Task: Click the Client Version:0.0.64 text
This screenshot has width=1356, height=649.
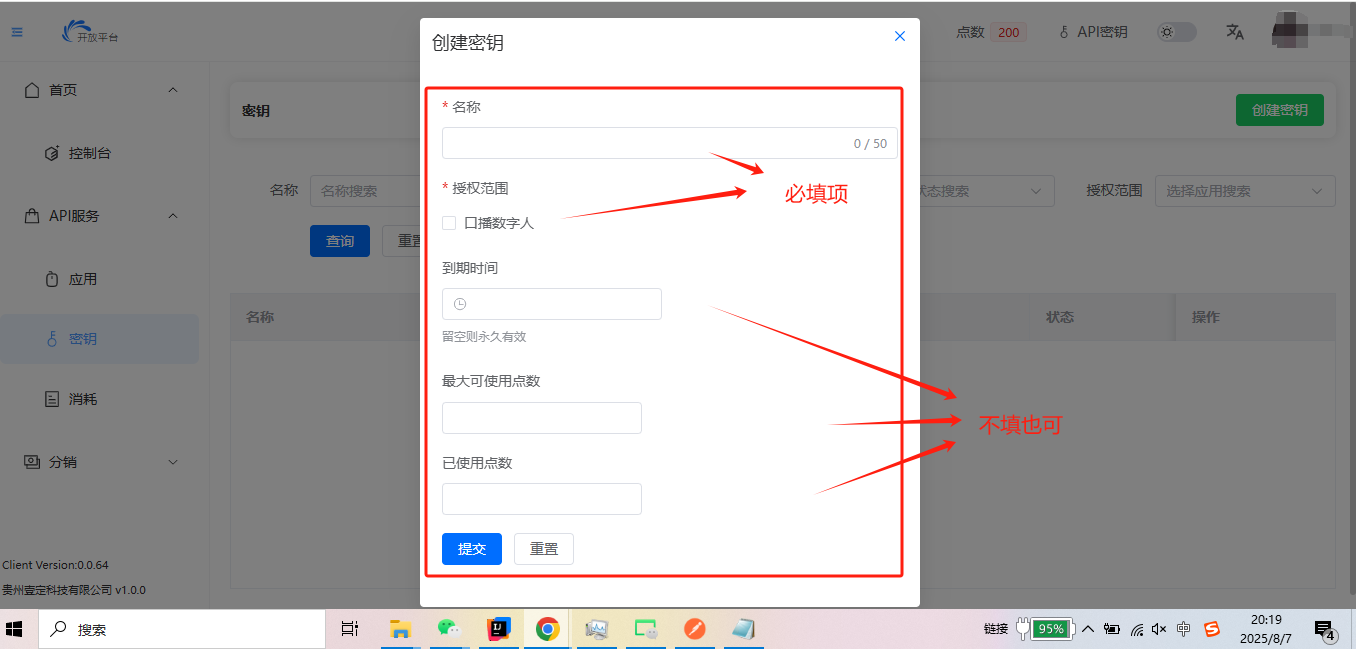Action: click(55, 565)
